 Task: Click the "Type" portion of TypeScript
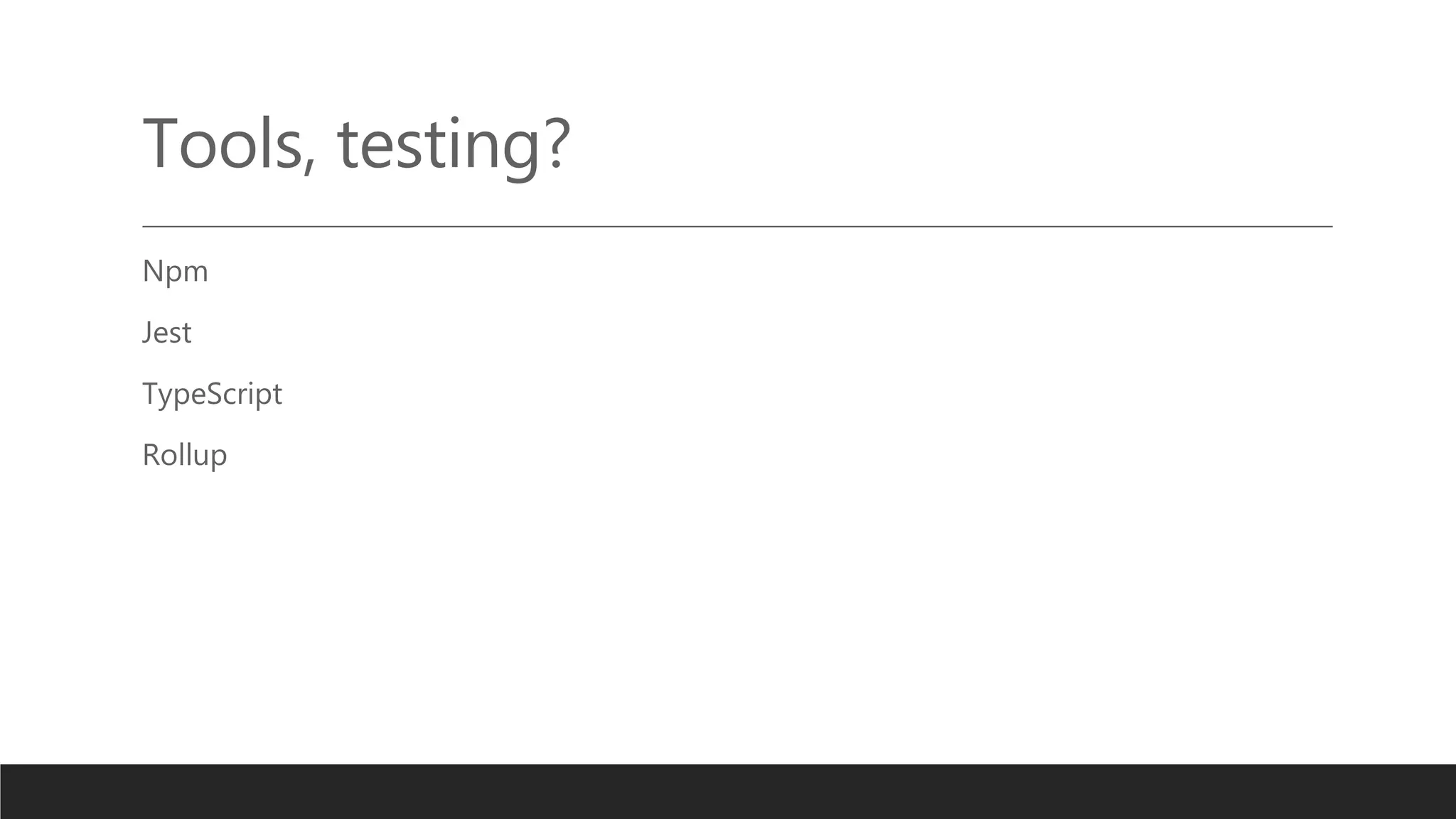(173, 394)
